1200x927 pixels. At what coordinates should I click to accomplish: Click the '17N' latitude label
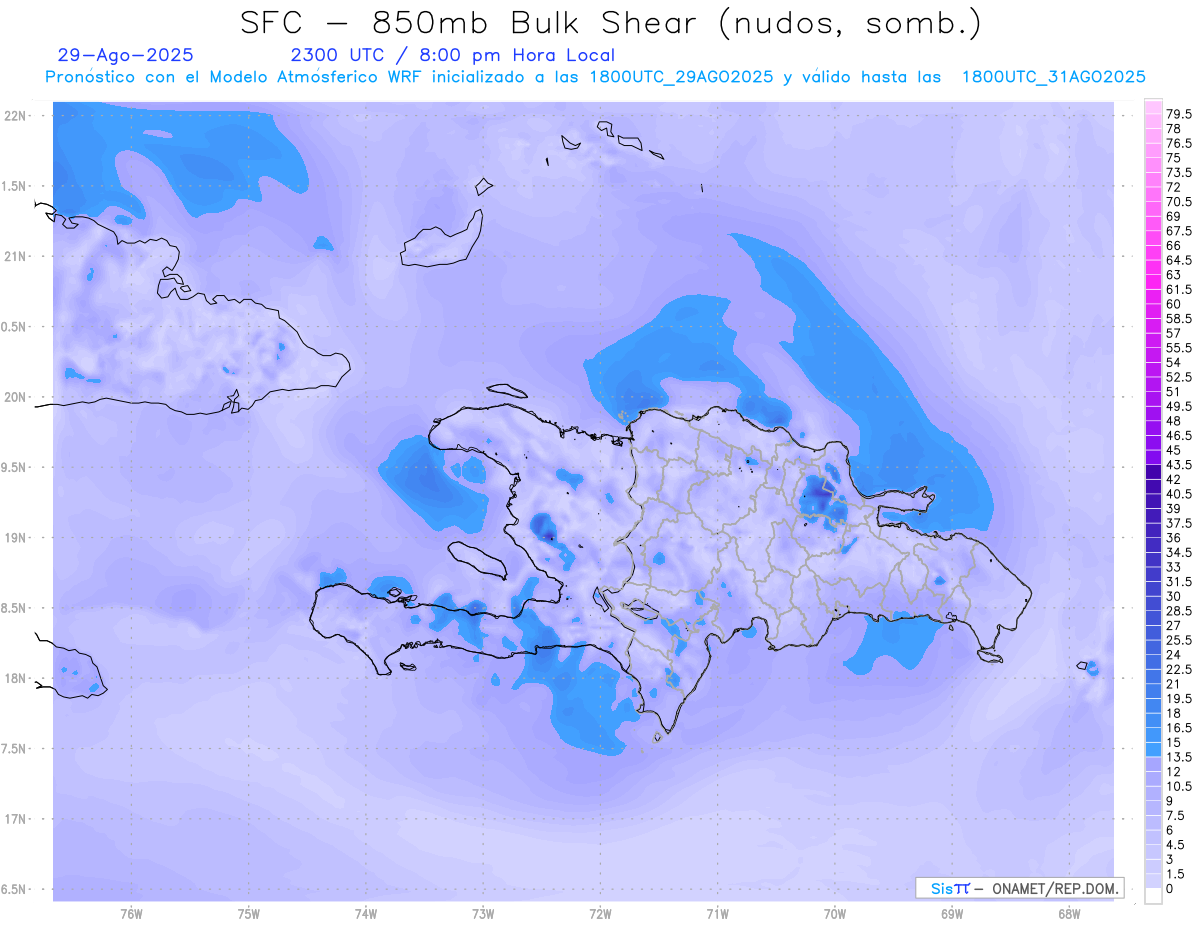click(x=14, y=819)
